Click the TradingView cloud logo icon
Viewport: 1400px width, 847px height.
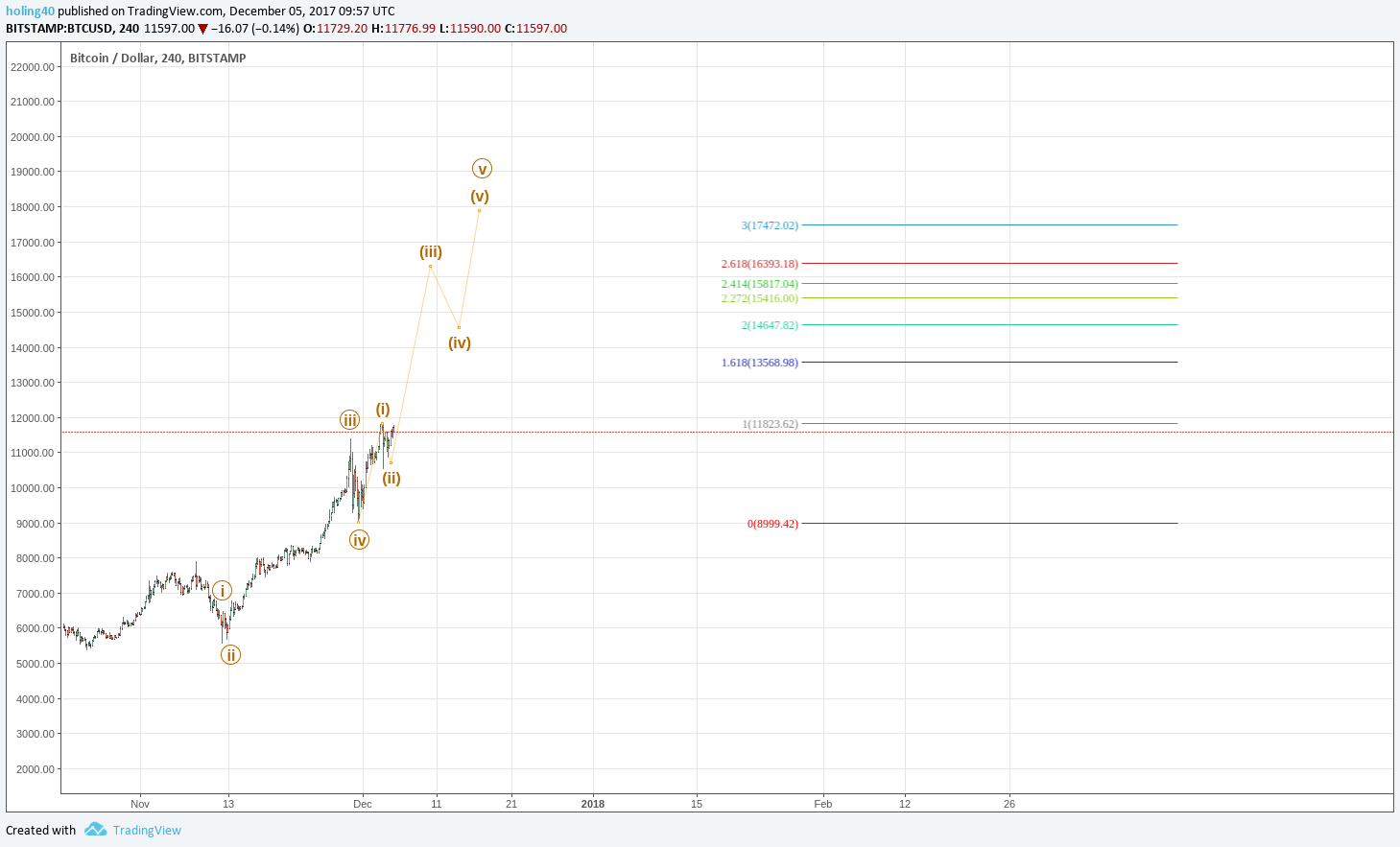point(95,830)
